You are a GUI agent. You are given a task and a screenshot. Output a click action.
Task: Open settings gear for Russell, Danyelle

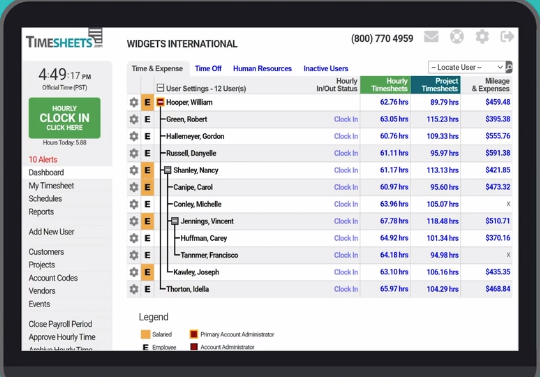click(134, 153)
